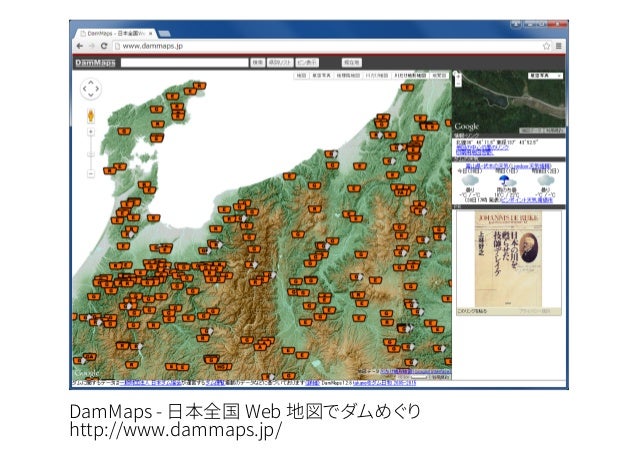The image size is (638, 455).
Task: Open a new tab with the new-tab button
Action: [x=164, y=33]
